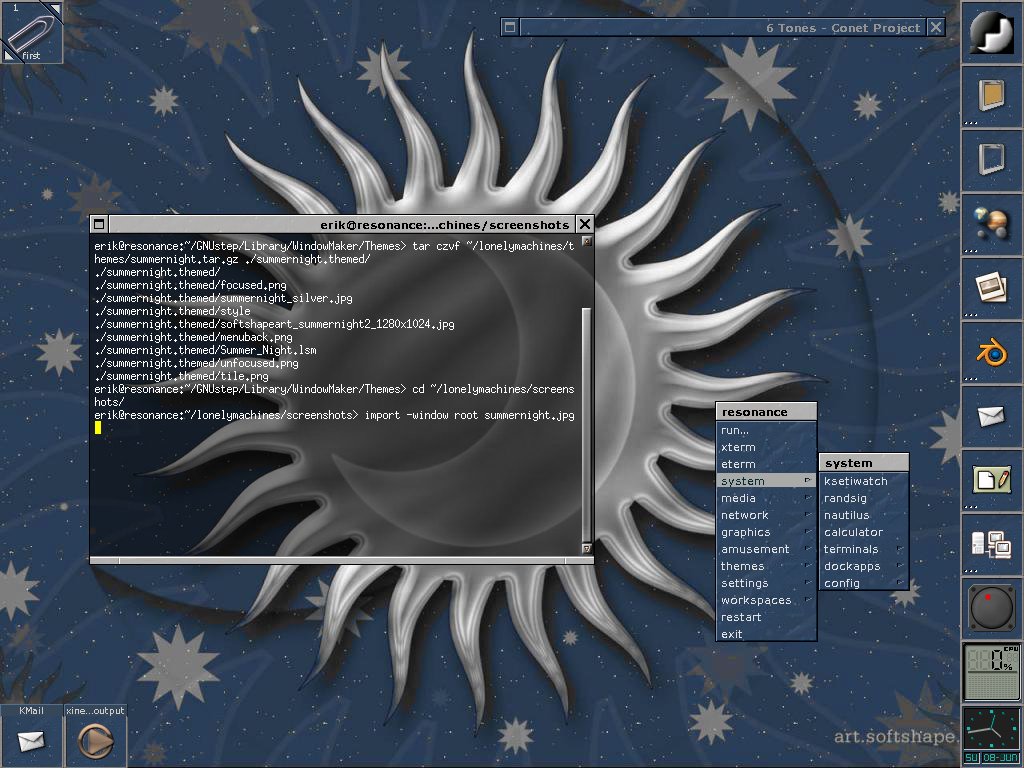Adjust the volume knob dockapp
This screenshot has width=1024, height=768.
[x=992, y=607]
